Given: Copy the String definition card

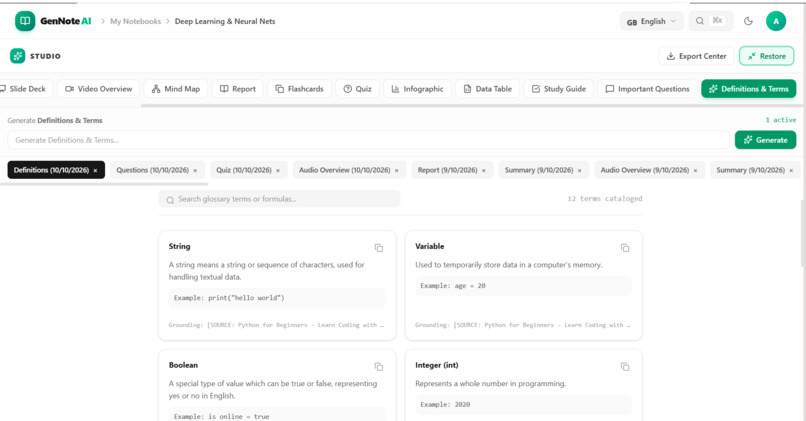Looking at the screenshot, I should click(x=379, y=248).
